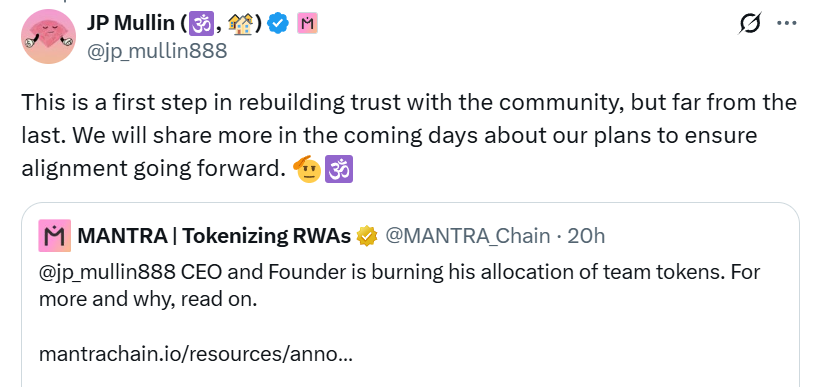Open the three-dot more options menu
Screen dimensions: 817x387
point(787,23)
